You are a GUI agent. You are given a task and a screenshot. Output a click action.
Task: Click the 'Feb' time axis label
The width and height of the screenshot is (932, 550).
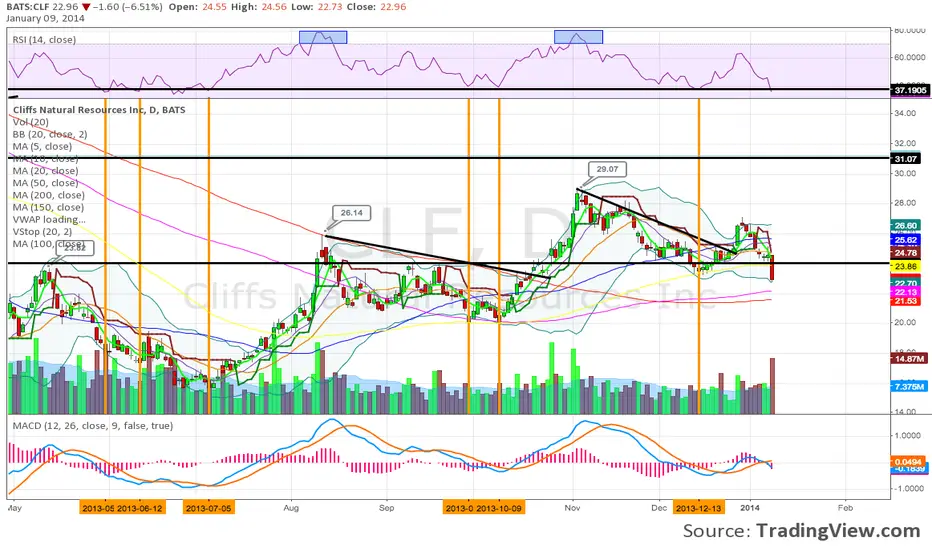pos(845,508)
